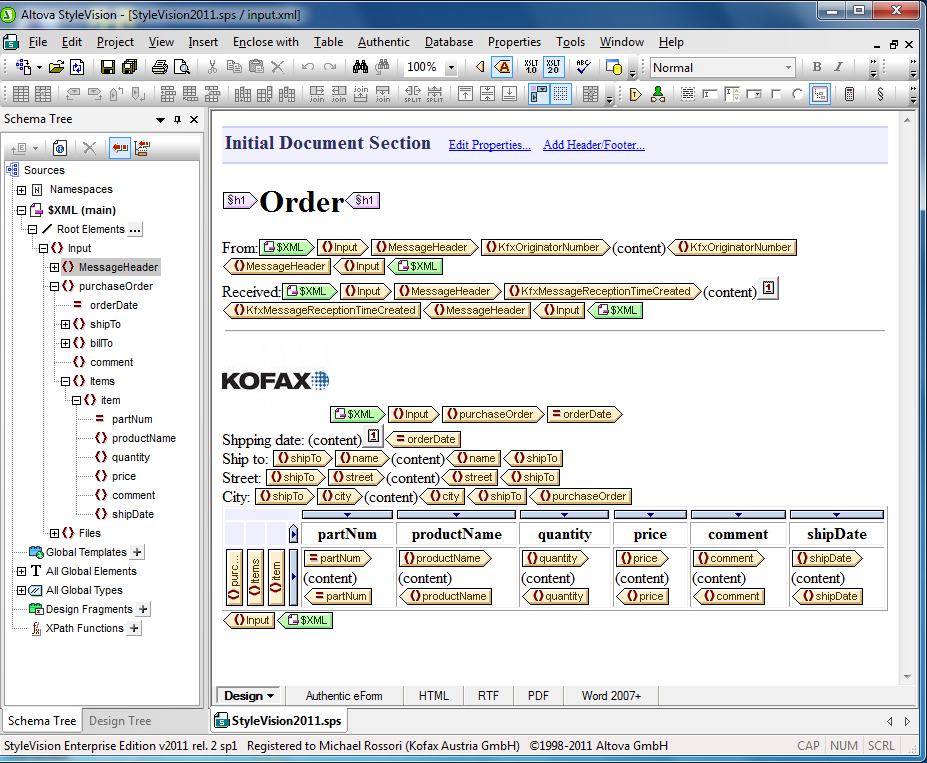Click the Open file folder icon
The height and width of the screenshot is (763, 927).
tap(56, 67)
